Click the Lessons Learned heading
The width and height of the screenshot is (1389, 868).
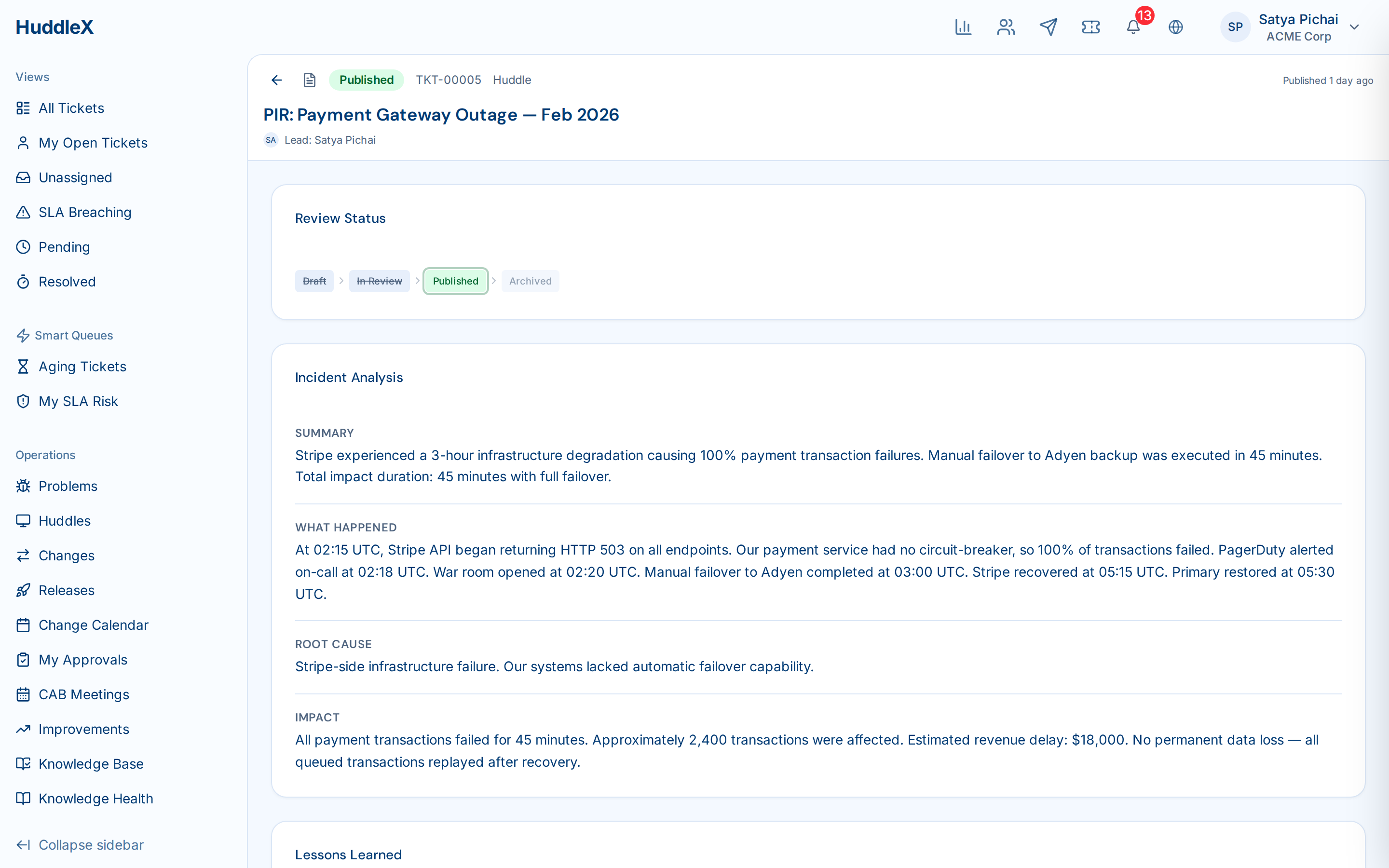tap(348, 855)
